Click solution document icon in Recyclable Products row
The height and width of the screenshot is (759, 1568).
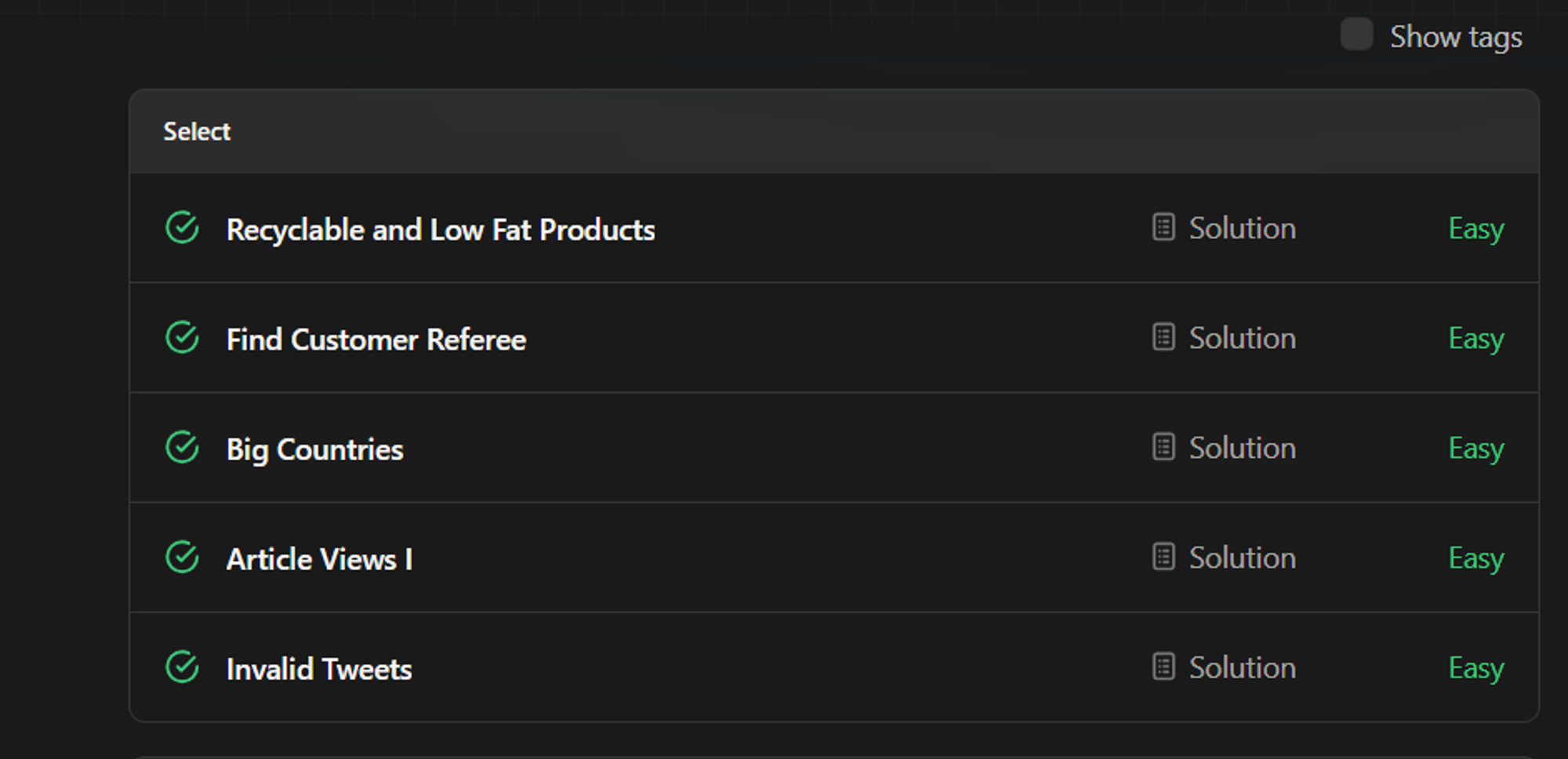pyautogui.click(x=1163, y=227)
